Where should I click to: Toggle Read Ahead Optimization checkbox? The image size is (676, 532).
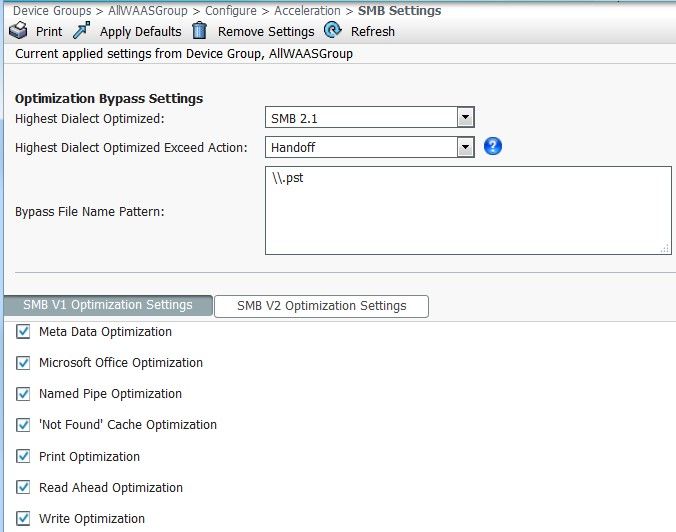23,488
